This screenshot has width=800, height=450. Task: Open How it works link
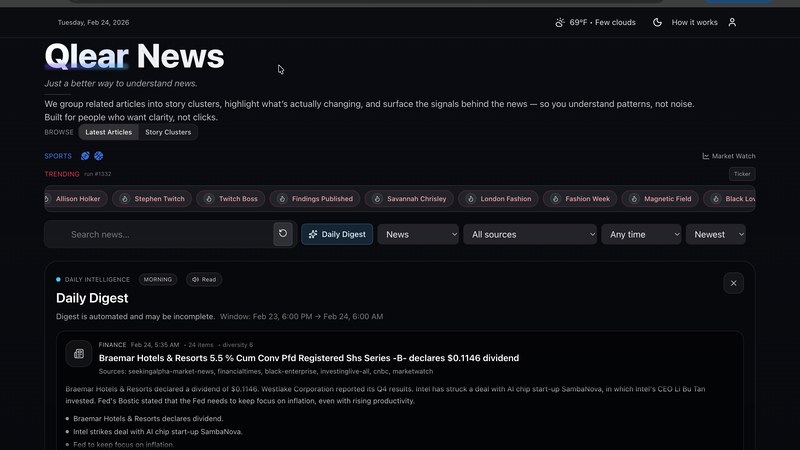point(694,22)
